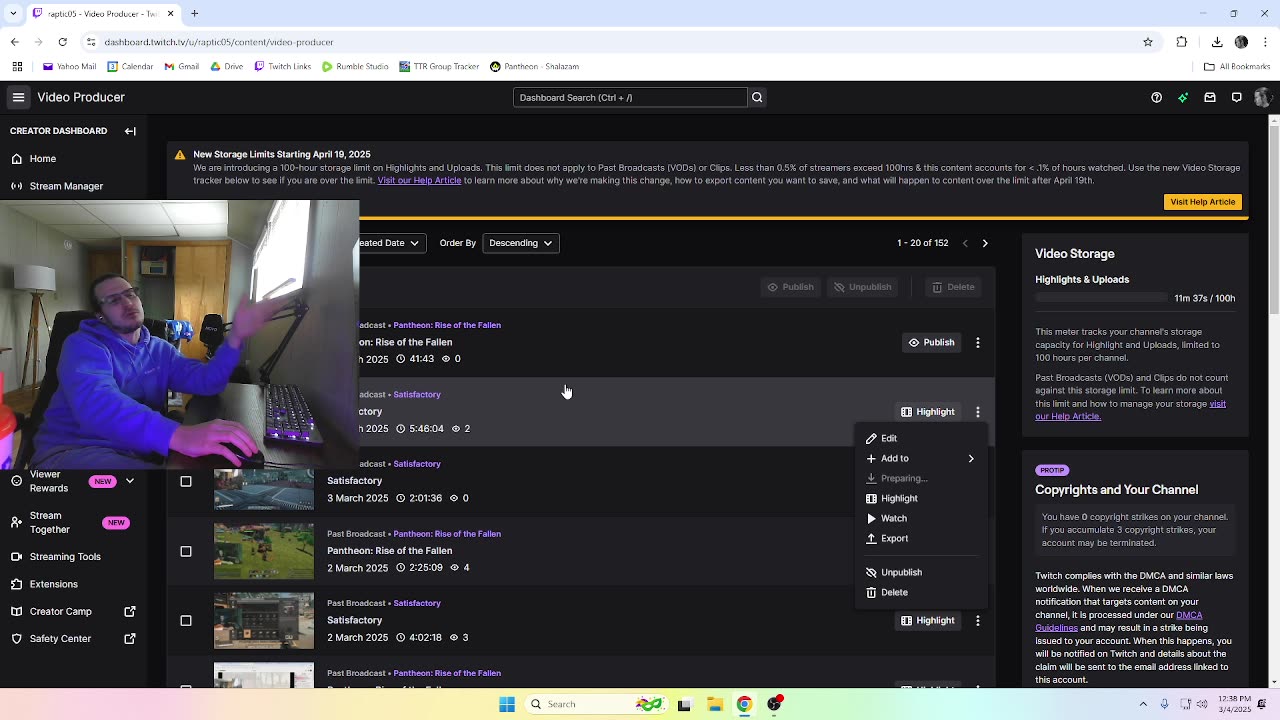Open the 4:02:18 Satisfactory video thumbnail
This screenshot has width=1280, height=720.
[x=264, y=621]
